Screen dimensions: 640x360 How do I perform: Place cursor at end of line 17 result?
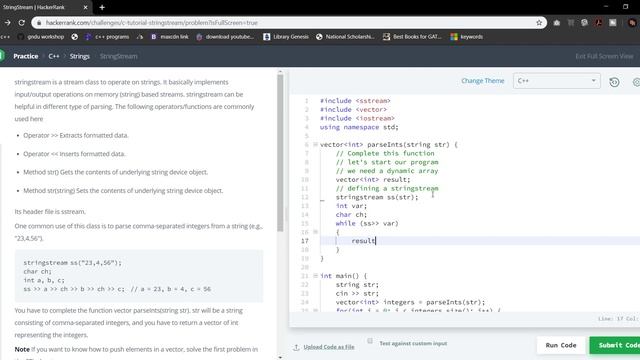tap(376, 241)
